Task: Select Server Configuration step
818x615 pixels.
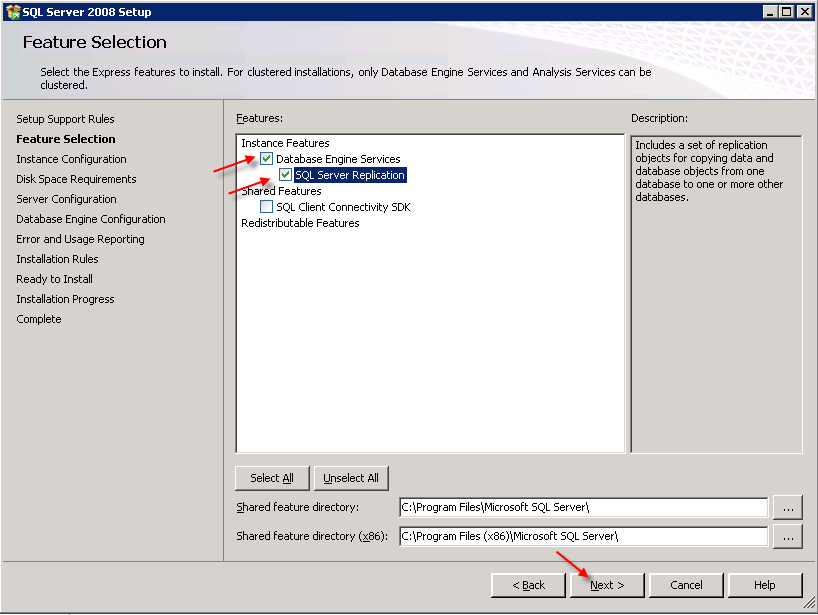Action: pos(66,199)
